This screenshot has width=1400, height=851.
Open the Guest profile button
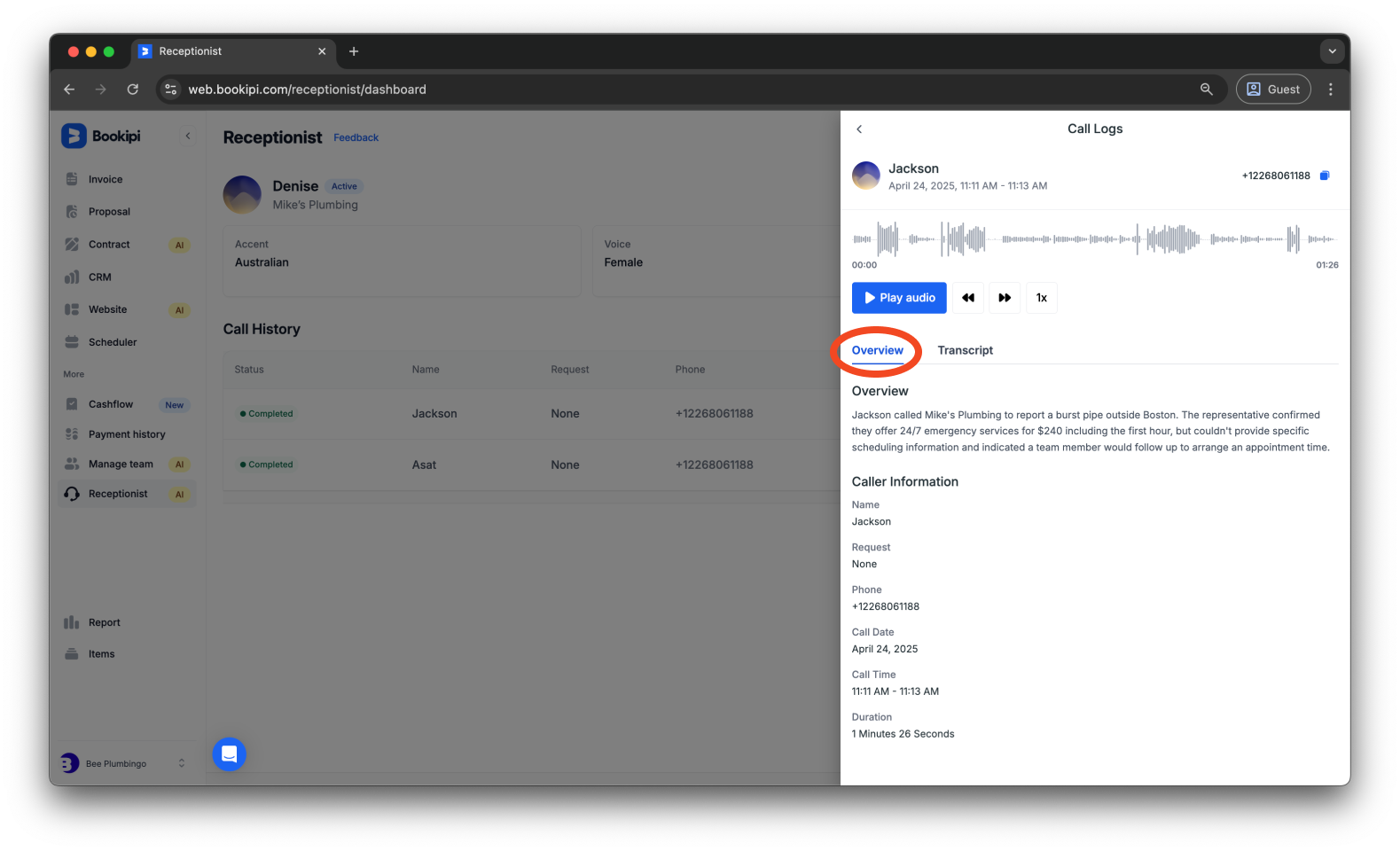pos(1273,89)
